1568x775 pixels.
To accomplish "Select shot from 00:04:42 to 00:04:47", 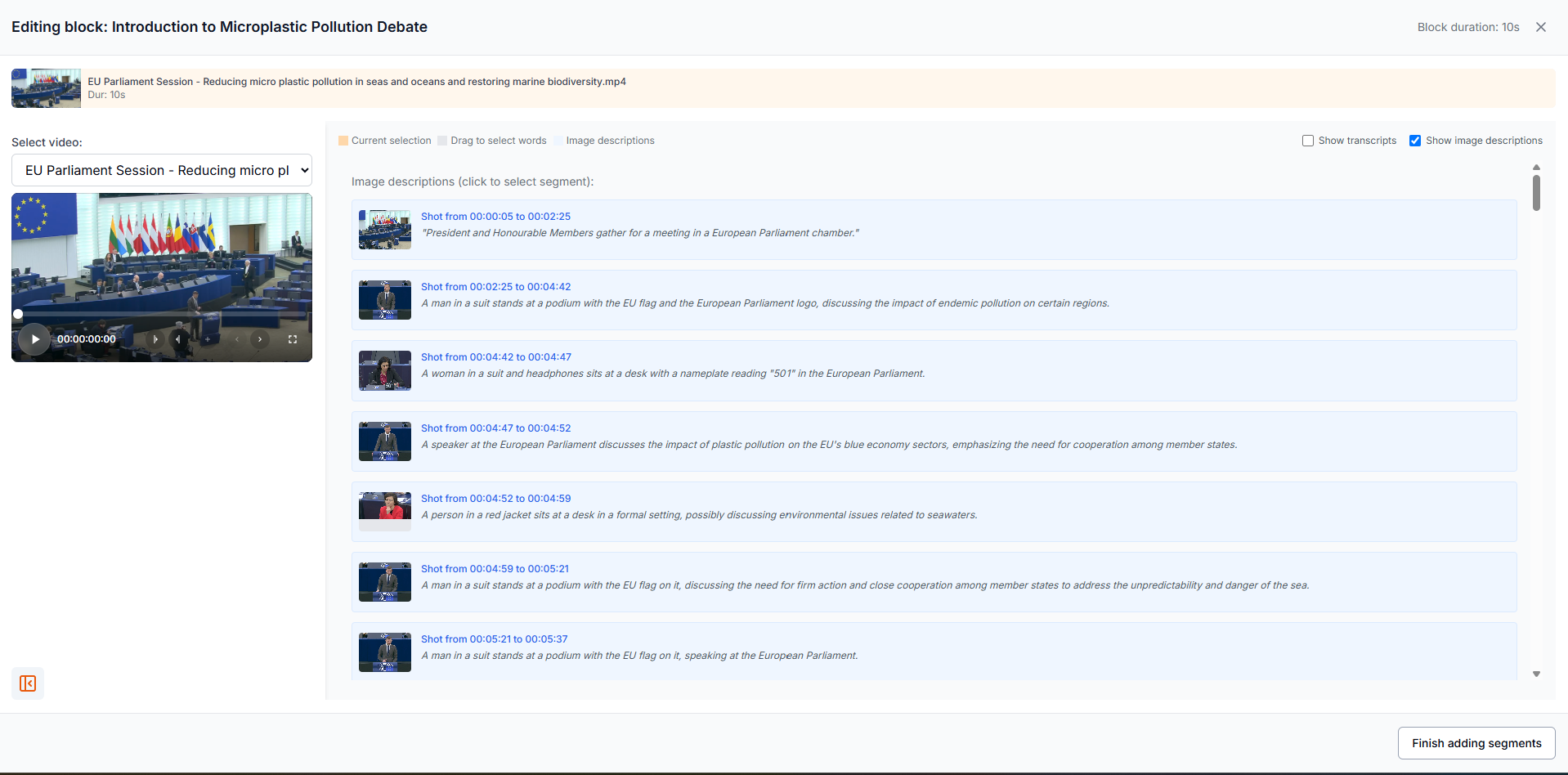I will tap(495, 357).
